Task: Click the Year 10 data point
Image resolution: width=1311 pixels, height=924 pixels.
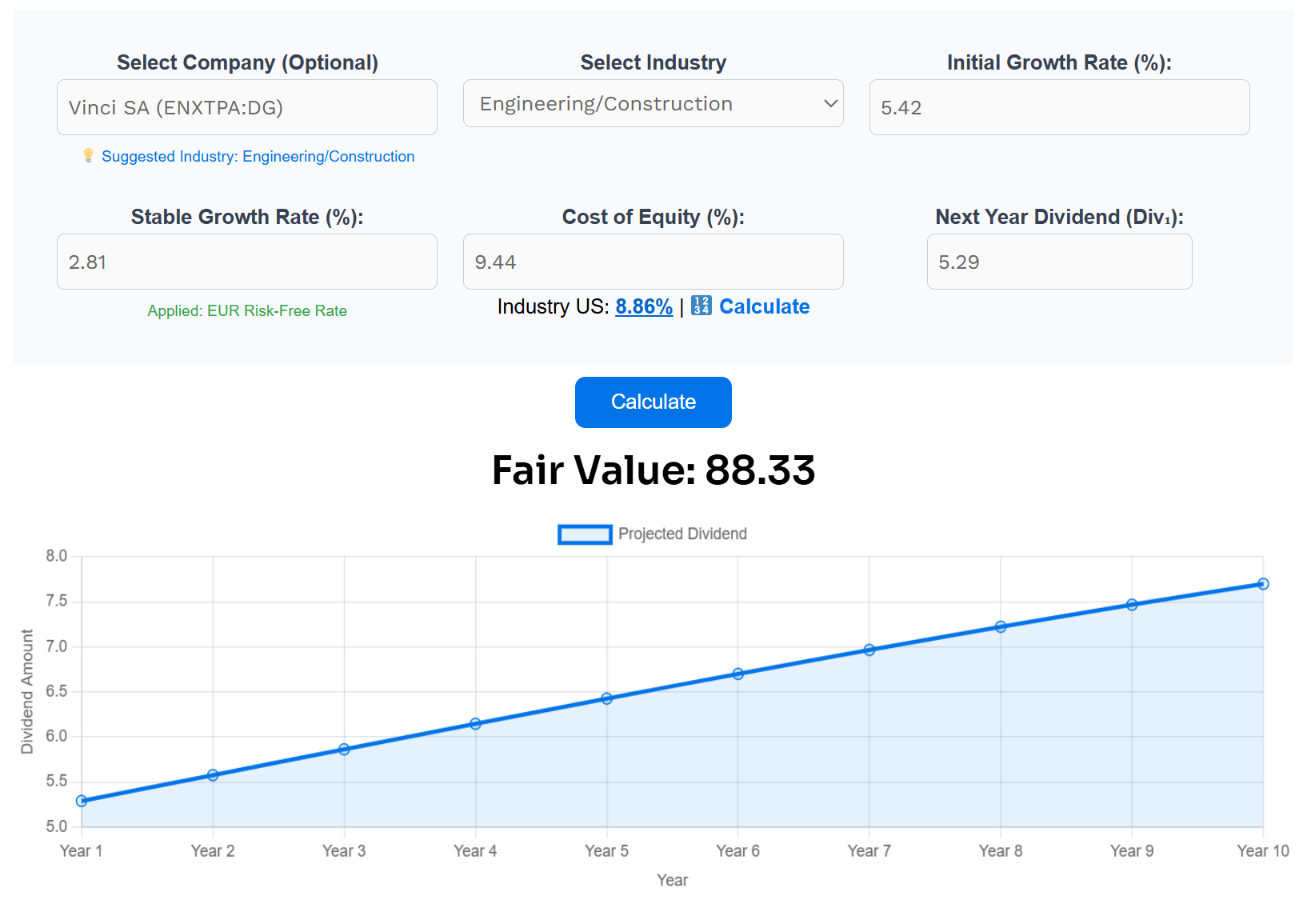Action: 1263,584
